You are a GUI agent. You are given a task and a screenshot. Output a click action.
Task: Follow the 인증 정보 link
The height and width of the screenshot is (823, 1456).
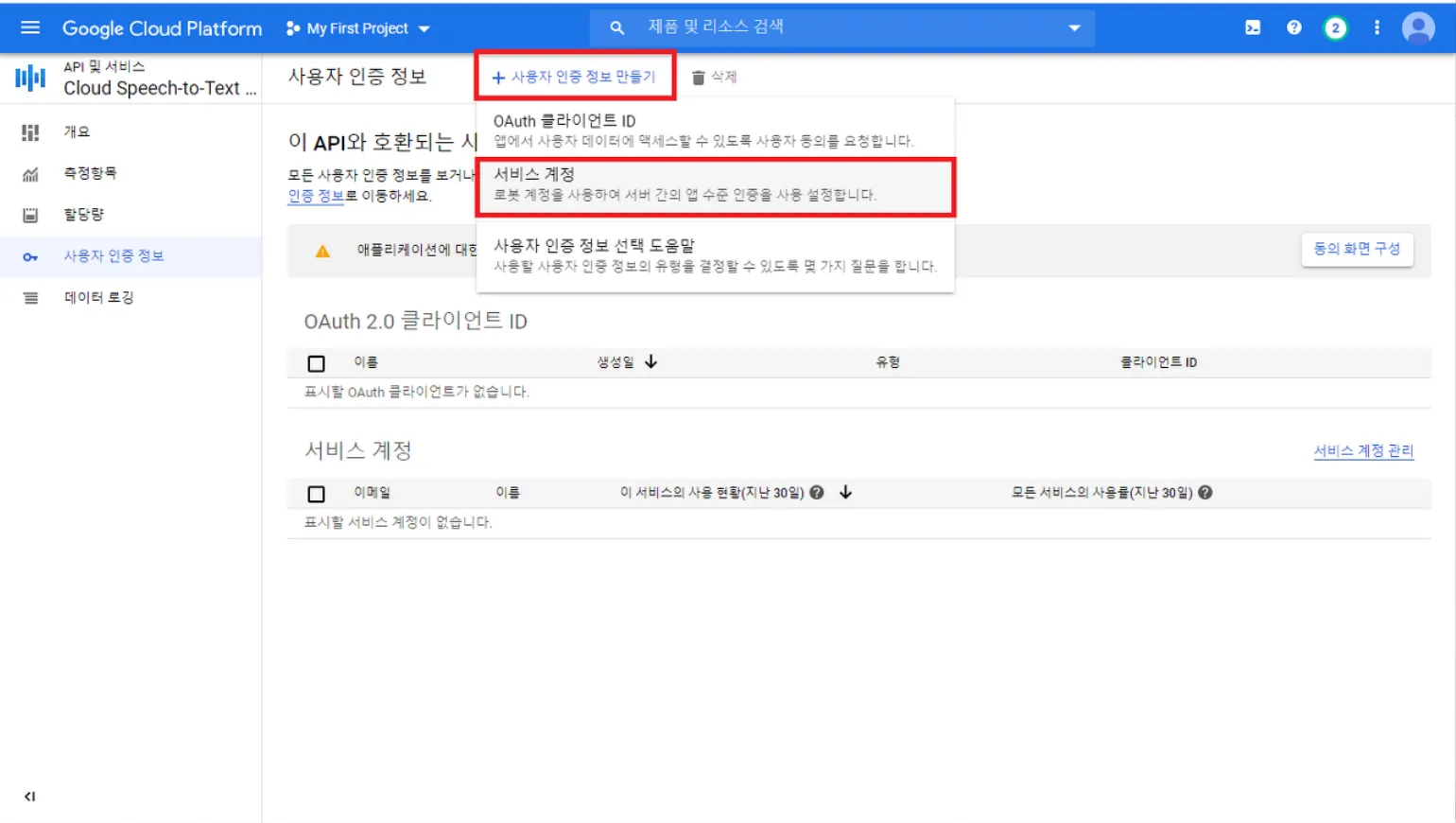[x=316, y=196]
